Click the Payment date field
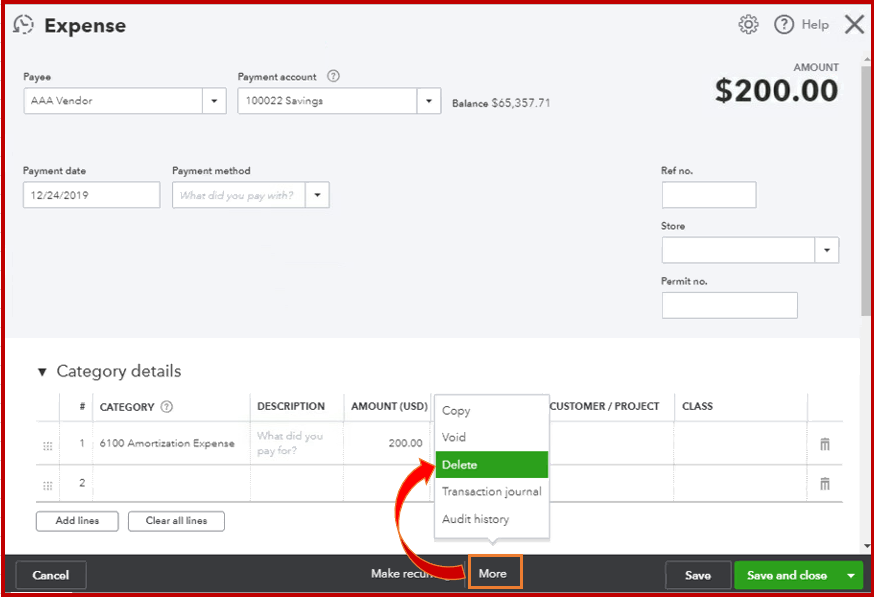 tap(91, 195)
